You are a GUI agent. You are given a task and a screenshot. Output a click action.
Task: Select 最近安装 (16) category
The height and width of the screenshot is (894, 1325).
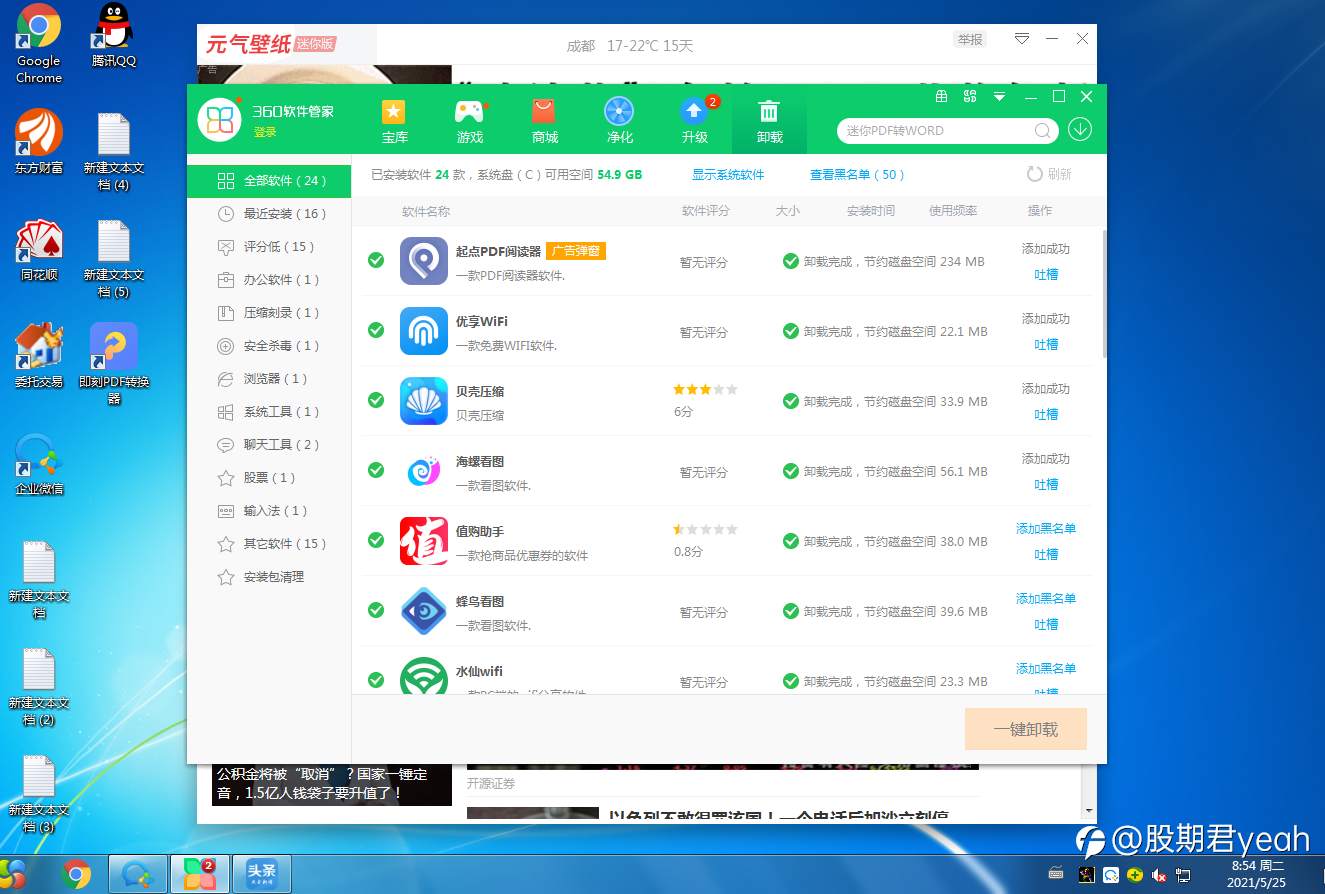coord(269,214)
